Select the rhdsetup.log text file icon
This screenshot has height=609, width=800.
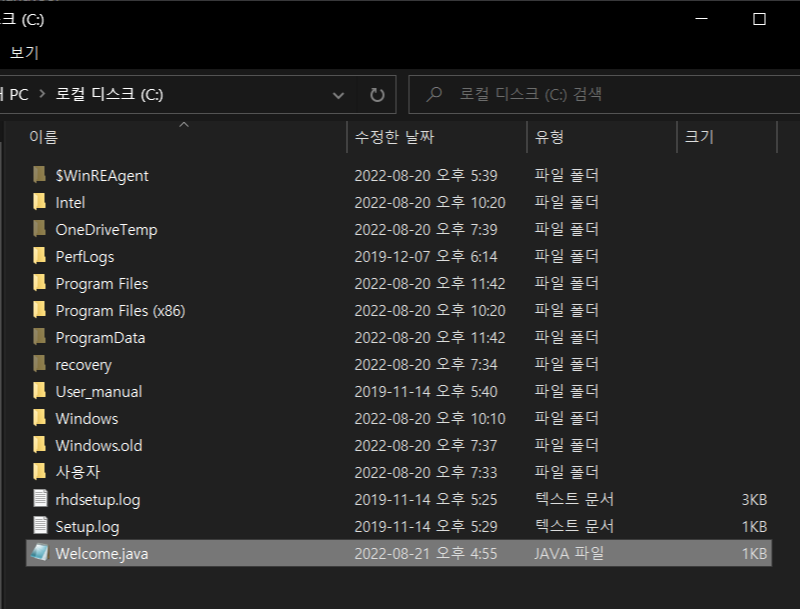(40, 499)
